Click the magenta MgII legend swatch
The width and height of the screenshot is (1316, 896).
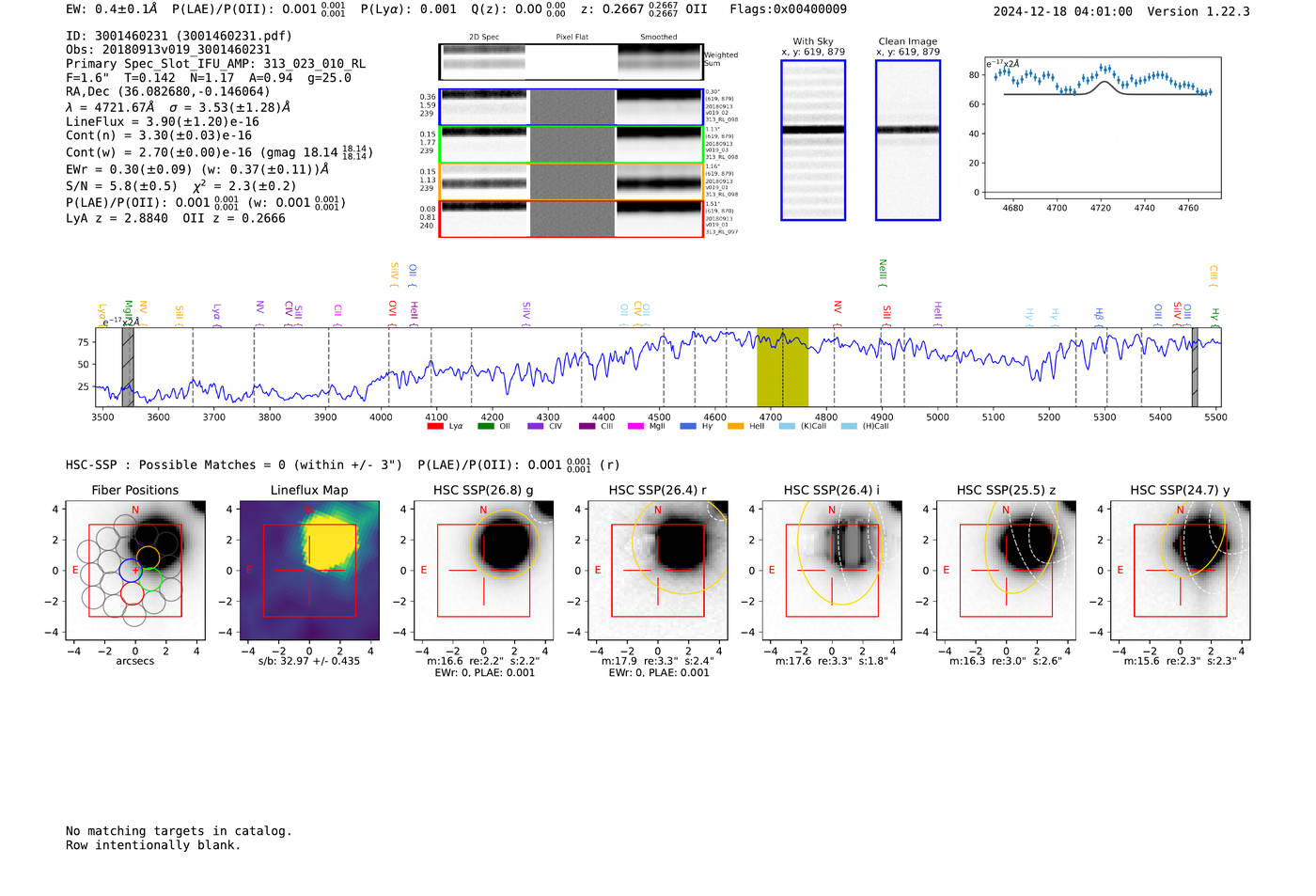(x=635, y=426)
